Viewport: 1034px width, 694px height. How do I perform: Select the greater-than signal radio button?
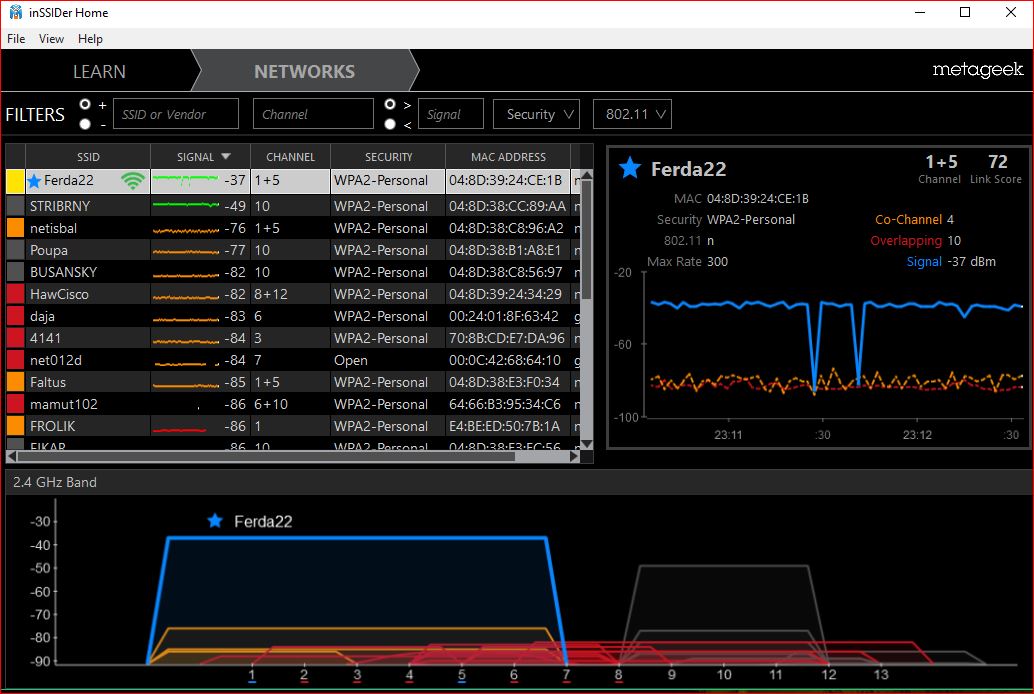(390, 104)
